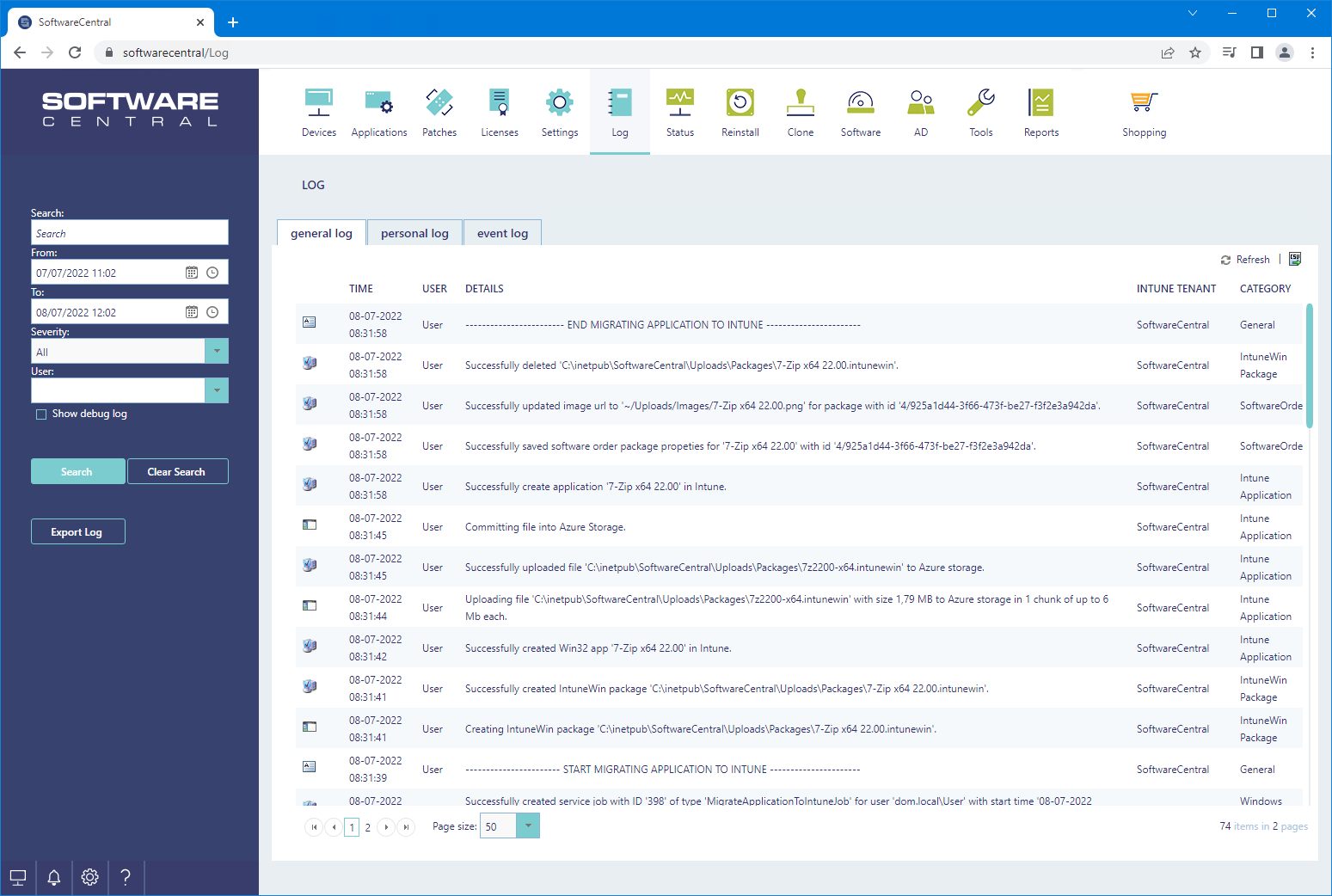Expand the User filter dropdown
1332x896 pixels.
(x=217, y=391)
